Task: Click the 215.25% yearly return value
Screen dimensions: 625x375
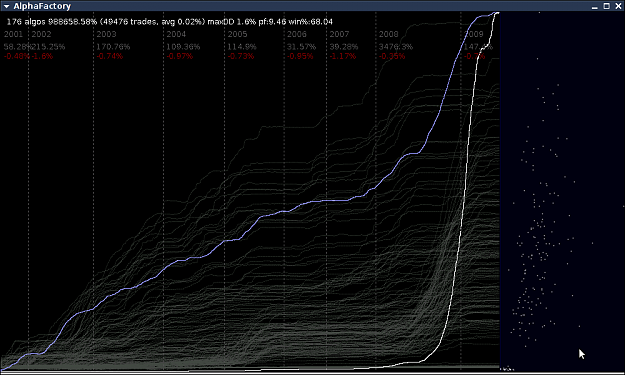Action: point(48,47)
